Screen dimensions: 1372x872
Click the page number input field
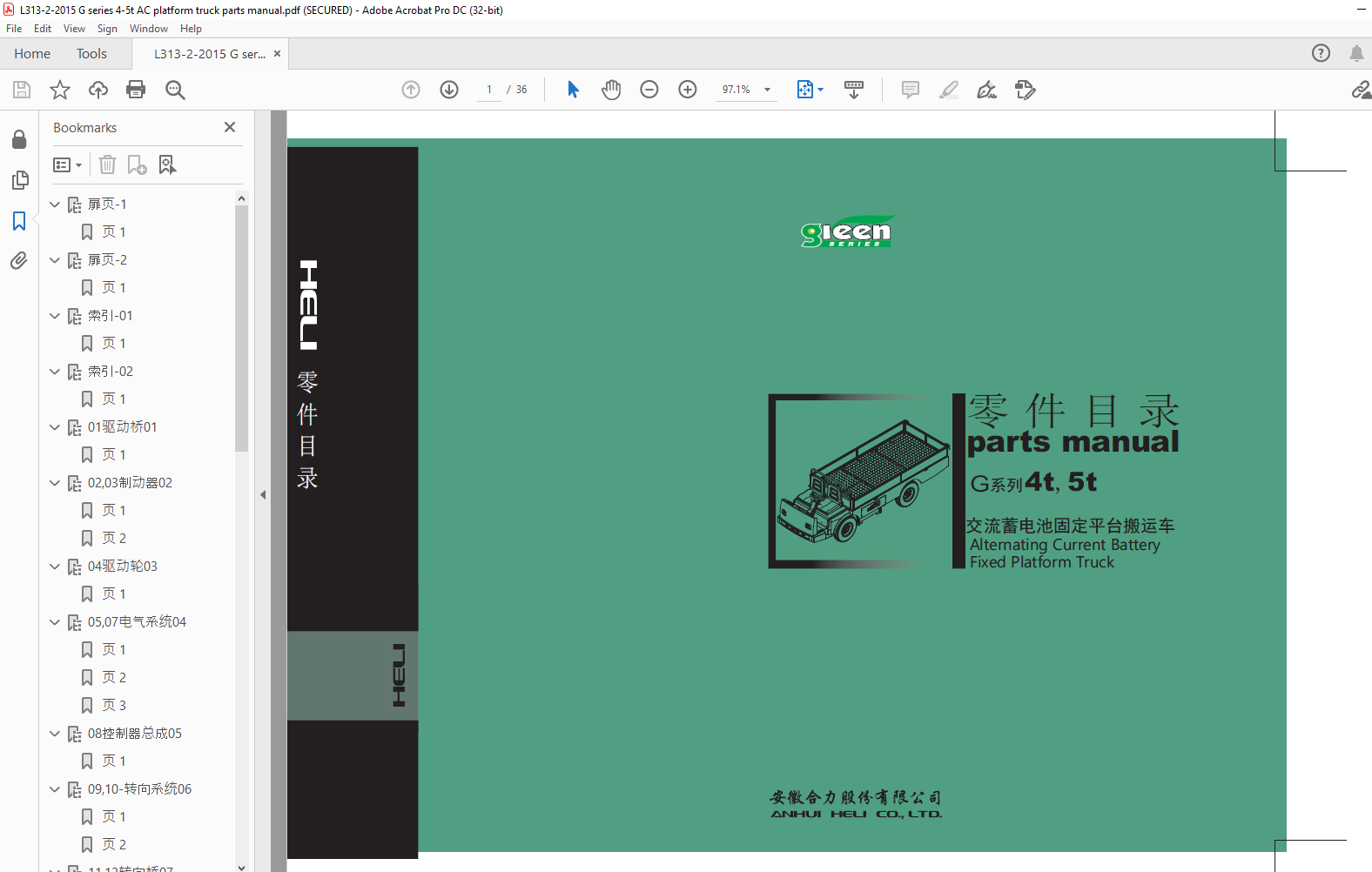[489, 90]
